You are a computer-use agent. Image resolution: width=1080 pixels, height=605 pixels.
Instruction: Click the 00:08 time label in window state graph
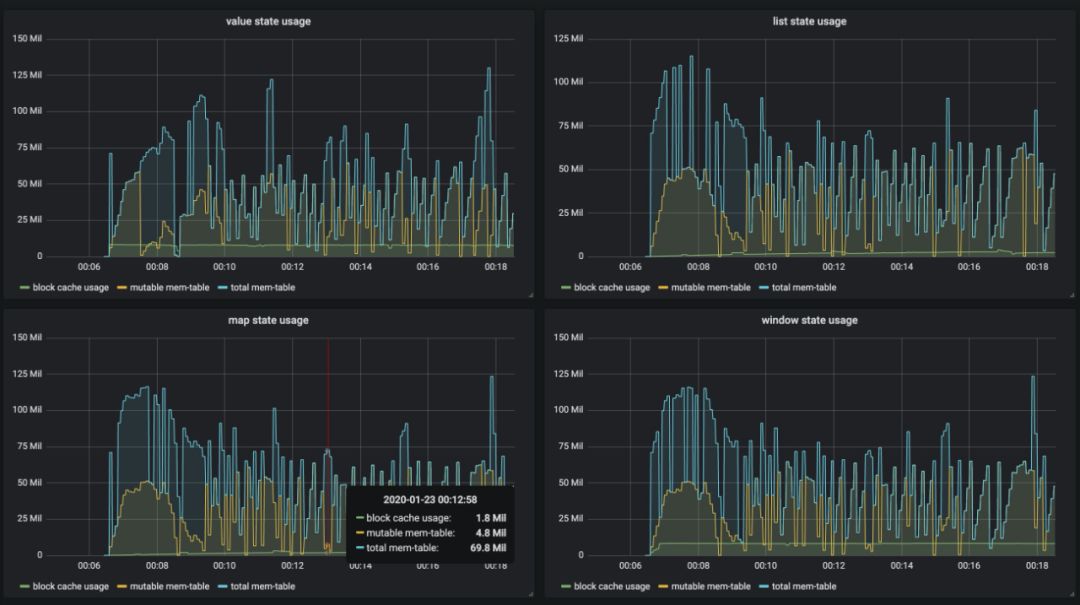[x=698, y=566]
